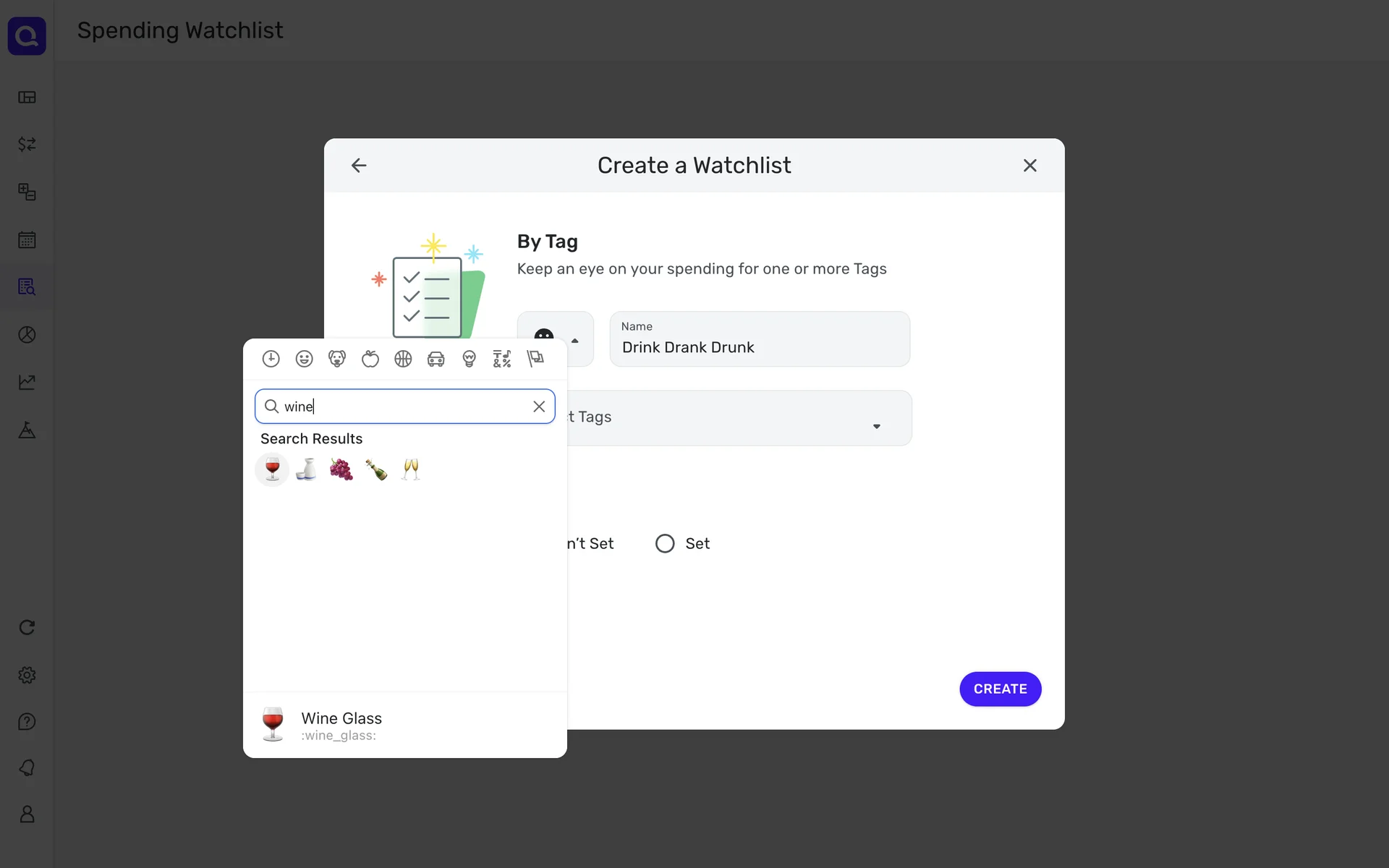Click the CREATE button
The width and height of the screenshot is (1389, 868).
click(x=1000, y=689)
